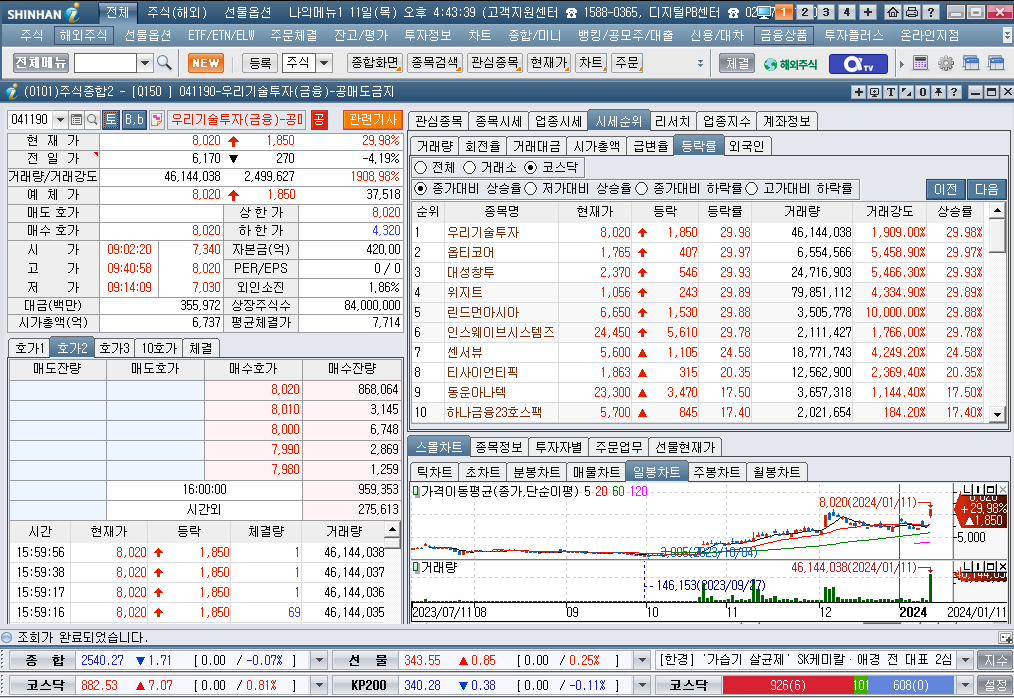Viewport: 1014px width, 698px height.
Task: Click the last window-arrangement icon in toolbar
Action: tap(996, 63)
